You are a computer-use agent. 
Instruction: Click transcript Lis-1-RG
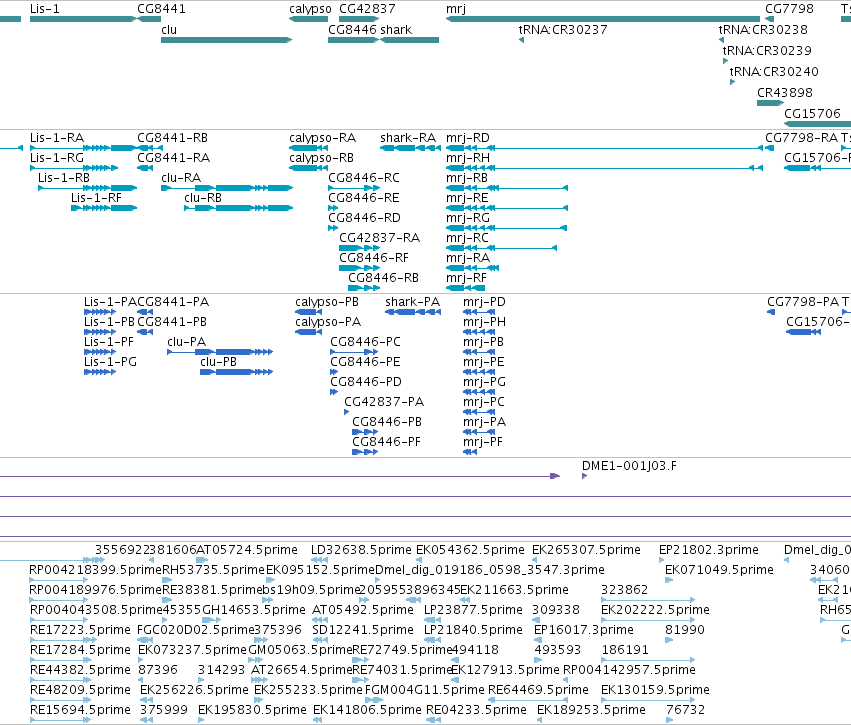pyautogui.click(x=74, y=168)
